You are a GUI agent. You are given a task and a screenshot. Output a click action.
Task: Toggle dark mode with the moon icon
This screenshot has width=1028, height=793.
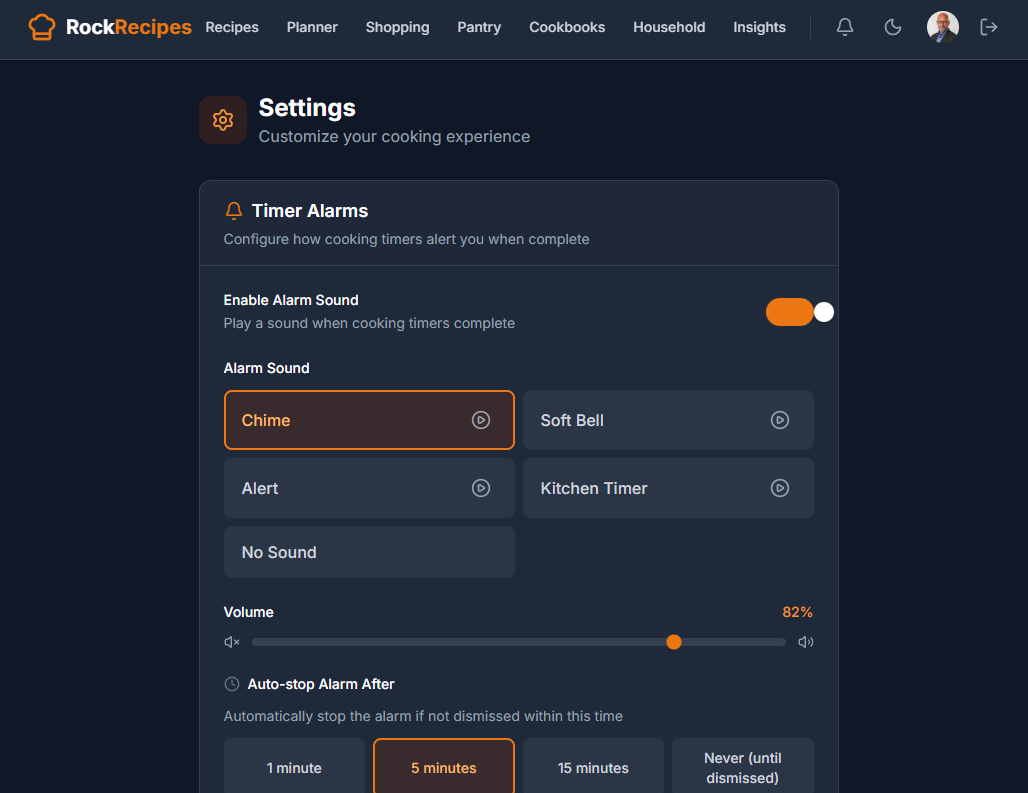point(892,27)
